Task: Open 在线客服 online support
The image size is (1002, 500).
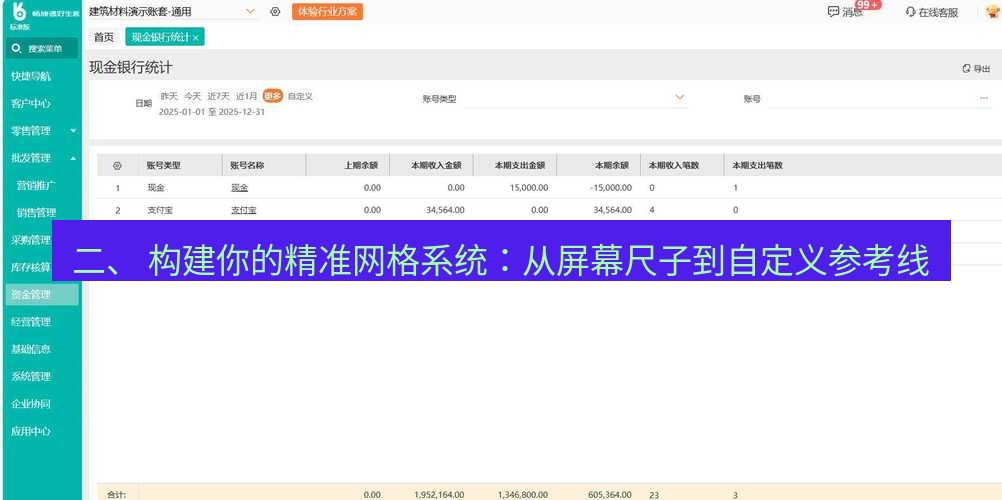Action: click(x=932, y=12)
